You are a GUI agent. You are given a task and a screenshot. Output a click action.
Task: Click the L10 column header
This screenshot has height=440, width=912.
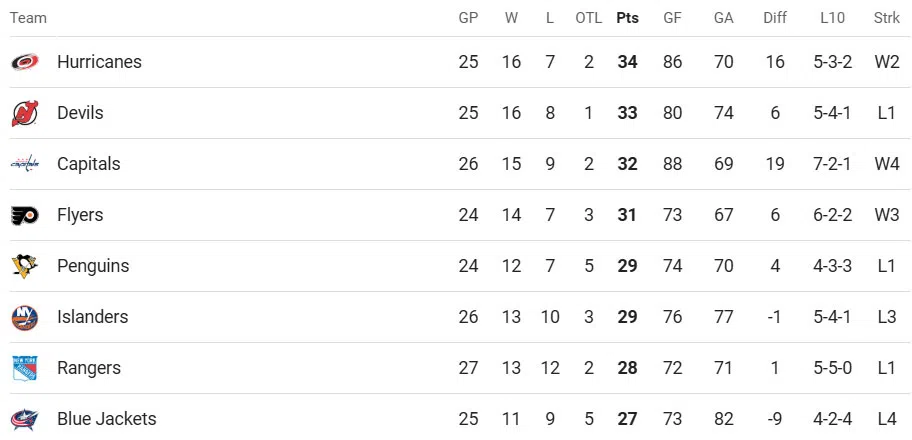[832, 18]
